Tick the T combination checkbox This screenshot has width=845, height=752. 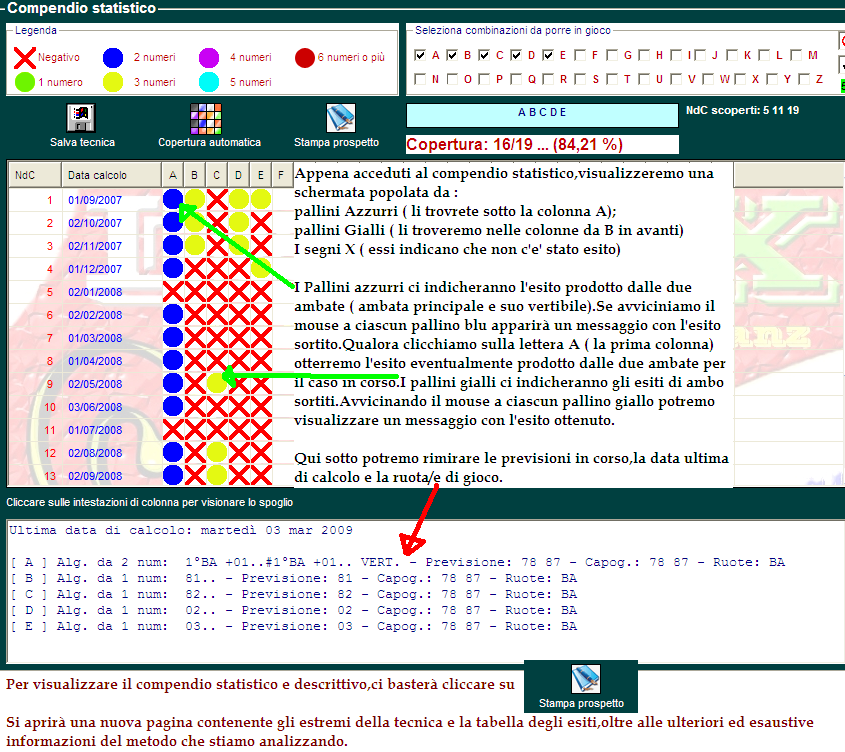point(612,79)
